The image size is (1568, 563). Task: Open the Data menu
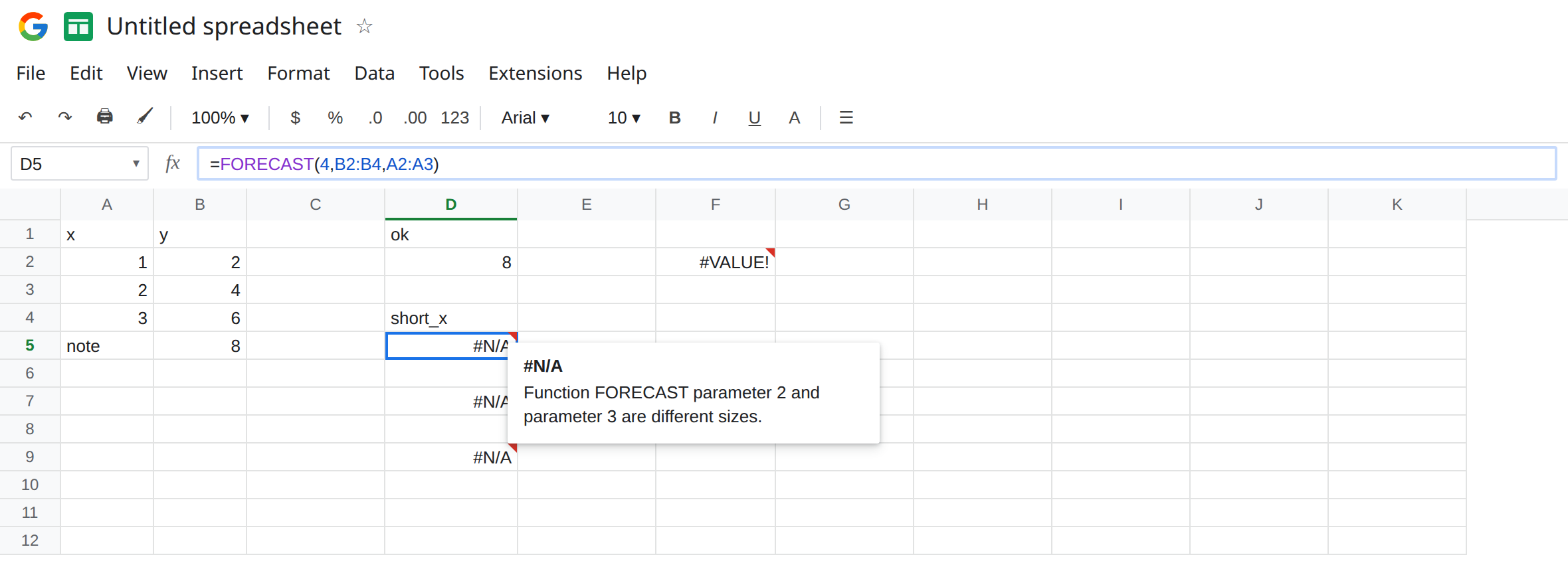(x=375, y=73)
